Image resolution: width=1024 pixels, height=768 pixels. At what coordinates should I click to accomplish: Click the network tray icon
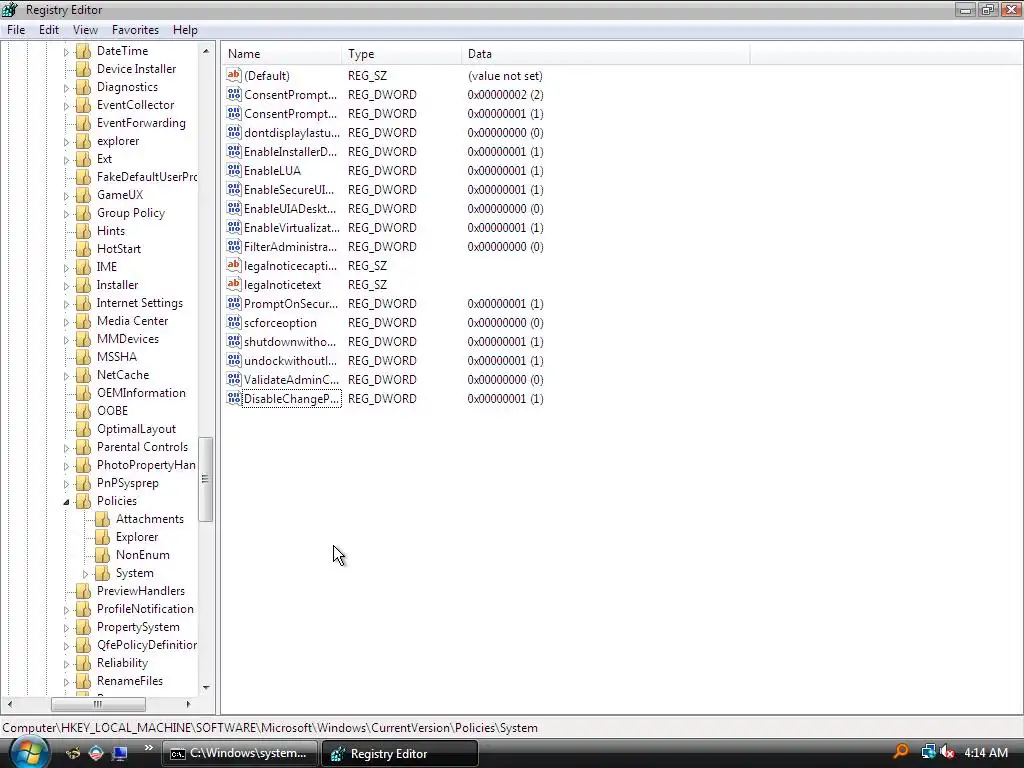pos(928,752)
